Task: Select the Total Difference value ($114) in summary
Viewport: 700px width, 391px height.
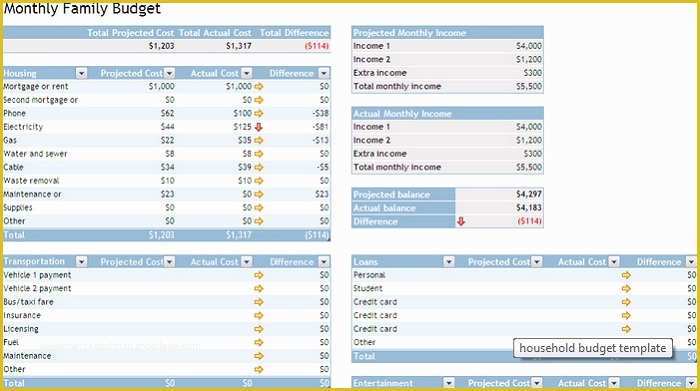Action: pyautogui.click(x=317, y=46)
